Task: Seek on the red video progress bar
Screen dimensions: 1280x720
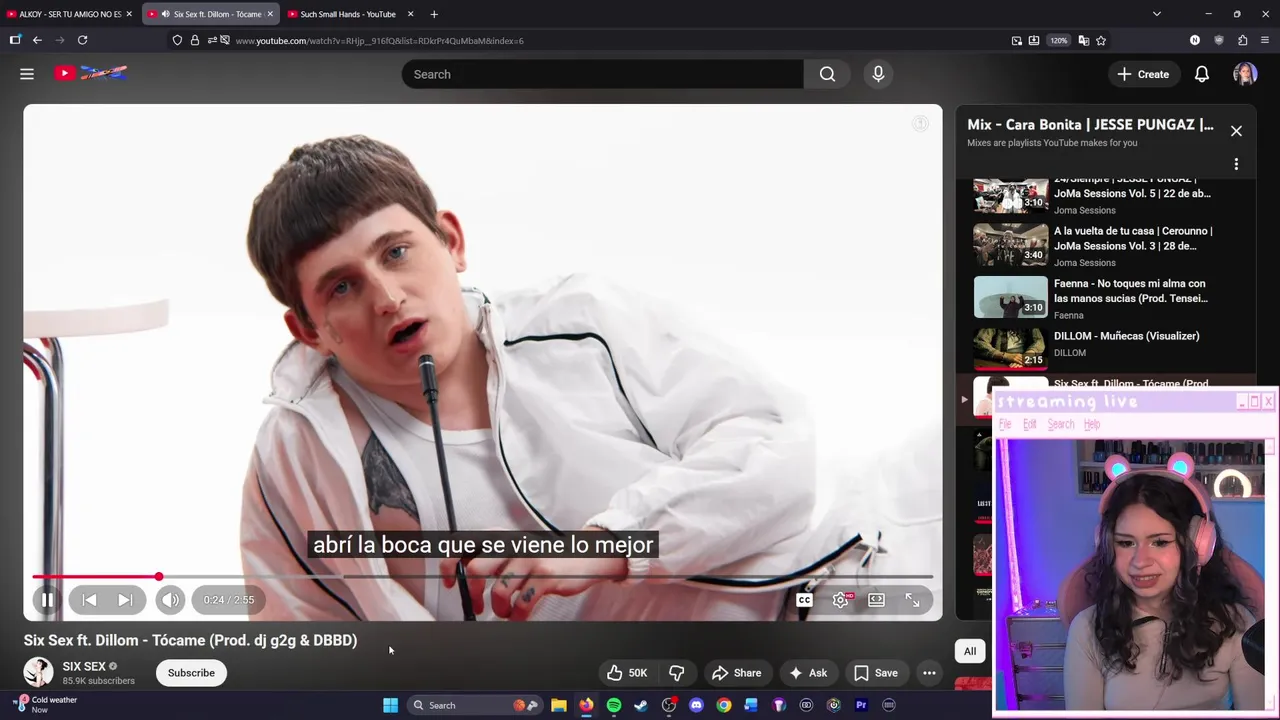Action: click(x=482, y=577)
